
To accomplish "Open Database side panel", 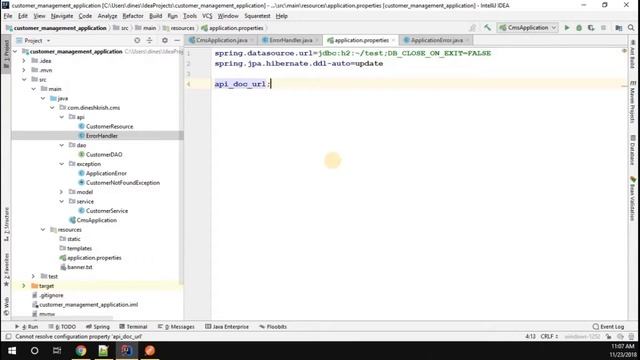I will 632,150.
